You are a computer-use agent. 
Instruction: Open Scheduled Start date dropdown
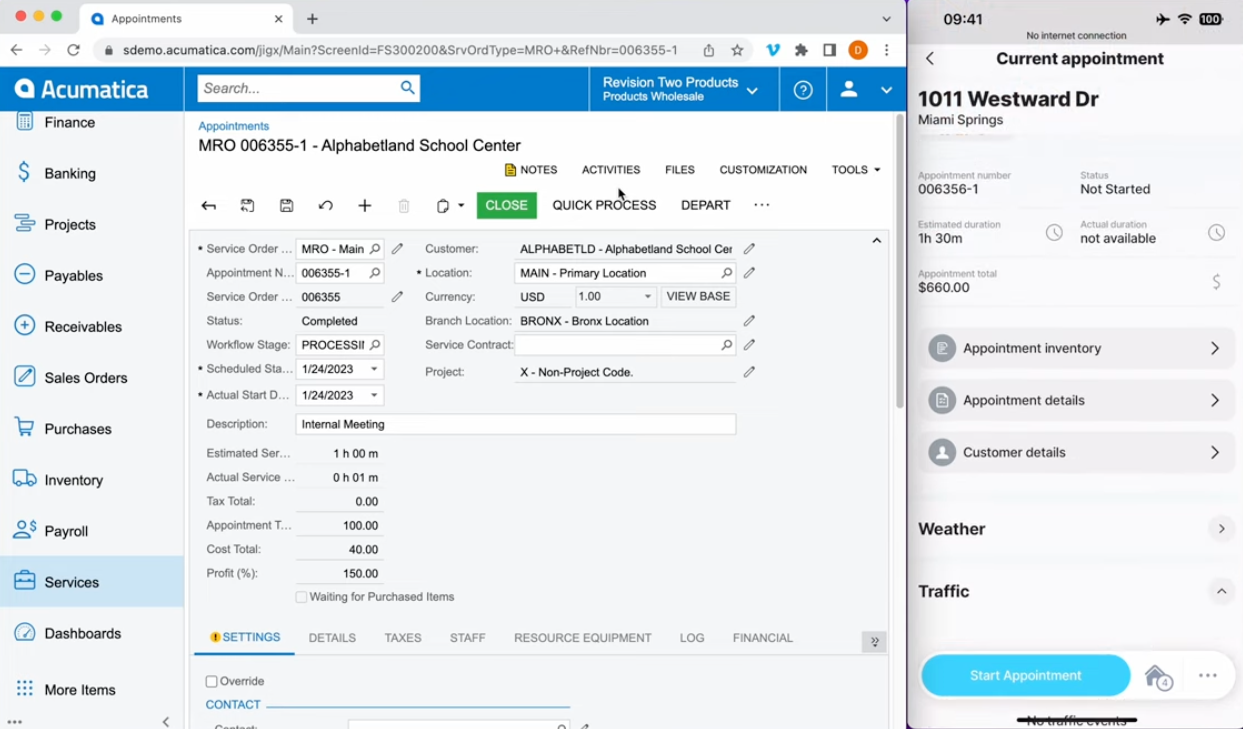tap(375, 369)
